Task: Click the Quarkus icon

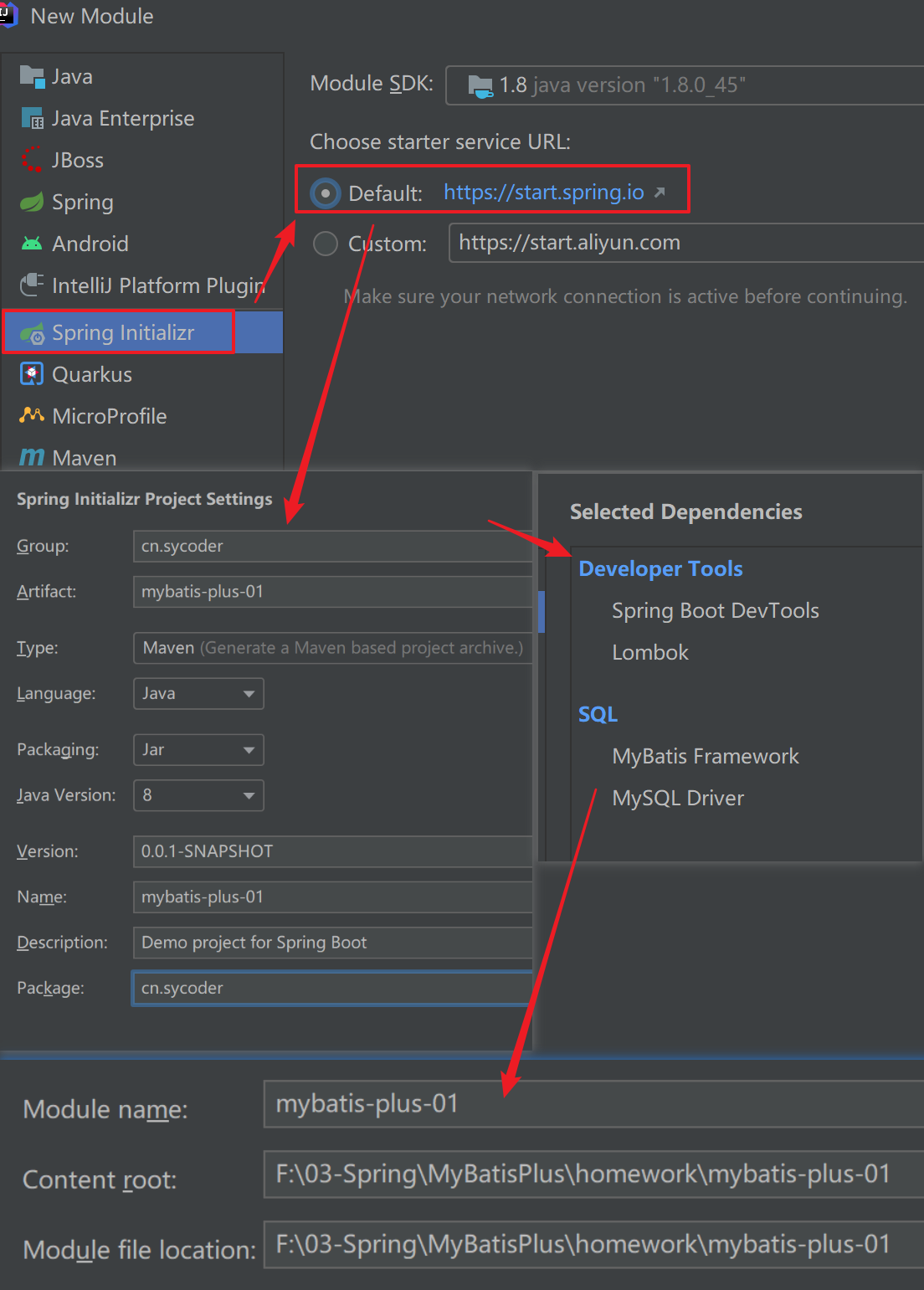Action: click(x=32, y=374)
